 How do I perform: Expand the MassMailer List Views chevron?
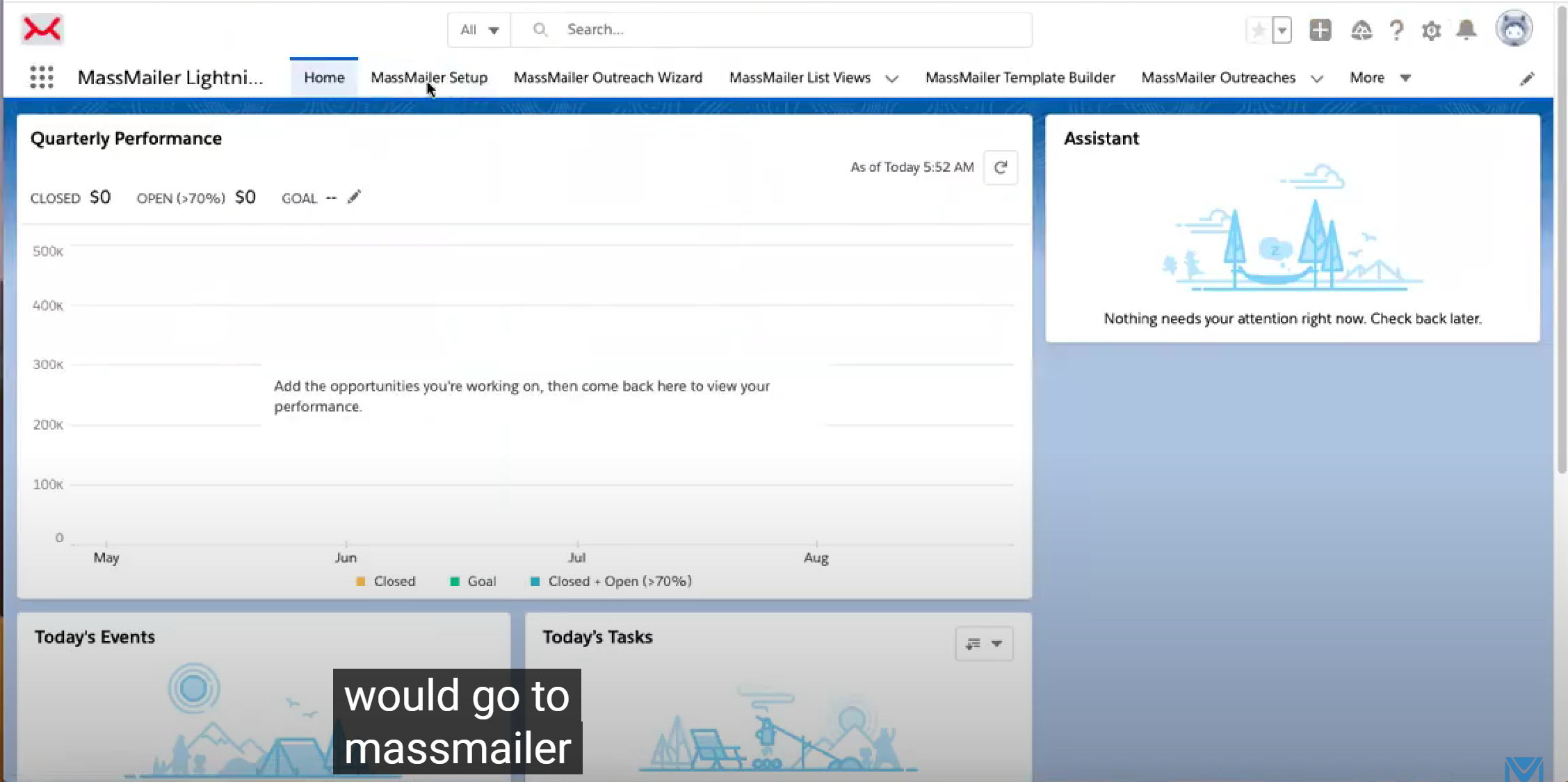891,79
